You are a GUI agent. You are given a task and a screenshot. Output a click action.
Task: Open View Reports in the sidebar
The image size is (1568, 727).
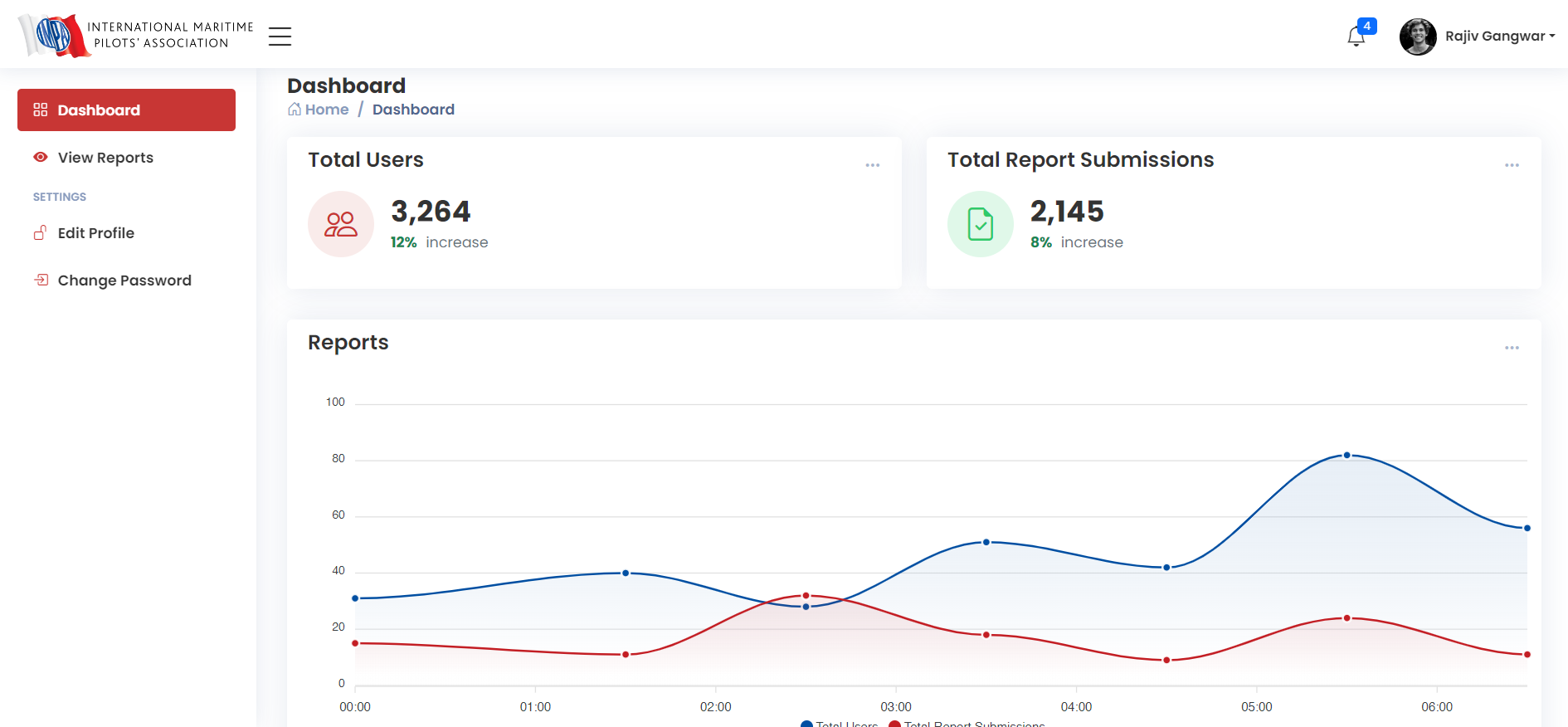tap(126, 158)
